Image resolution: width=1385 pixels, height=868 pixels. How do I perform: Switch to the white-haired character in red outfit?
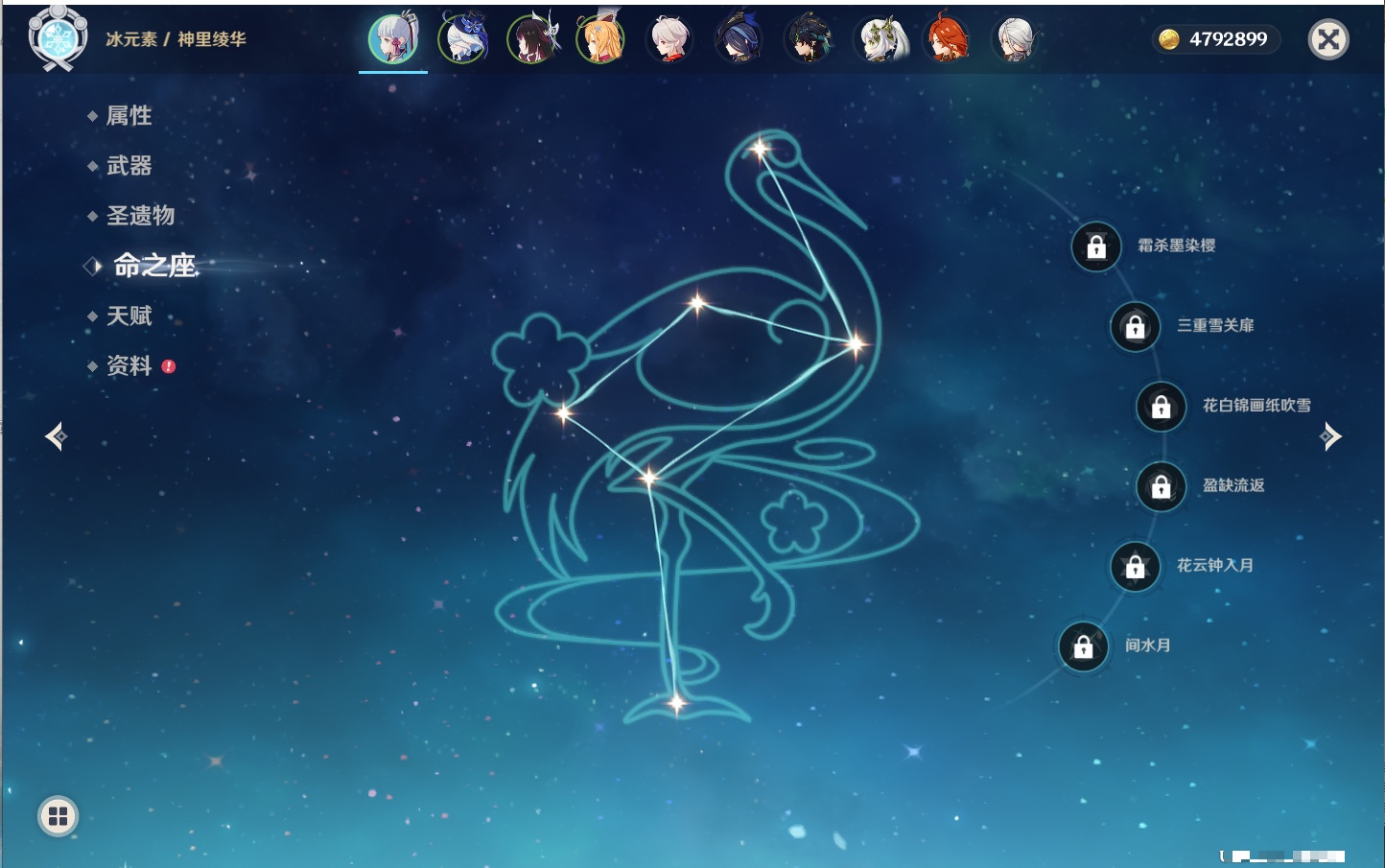click(x=669, y=40)
